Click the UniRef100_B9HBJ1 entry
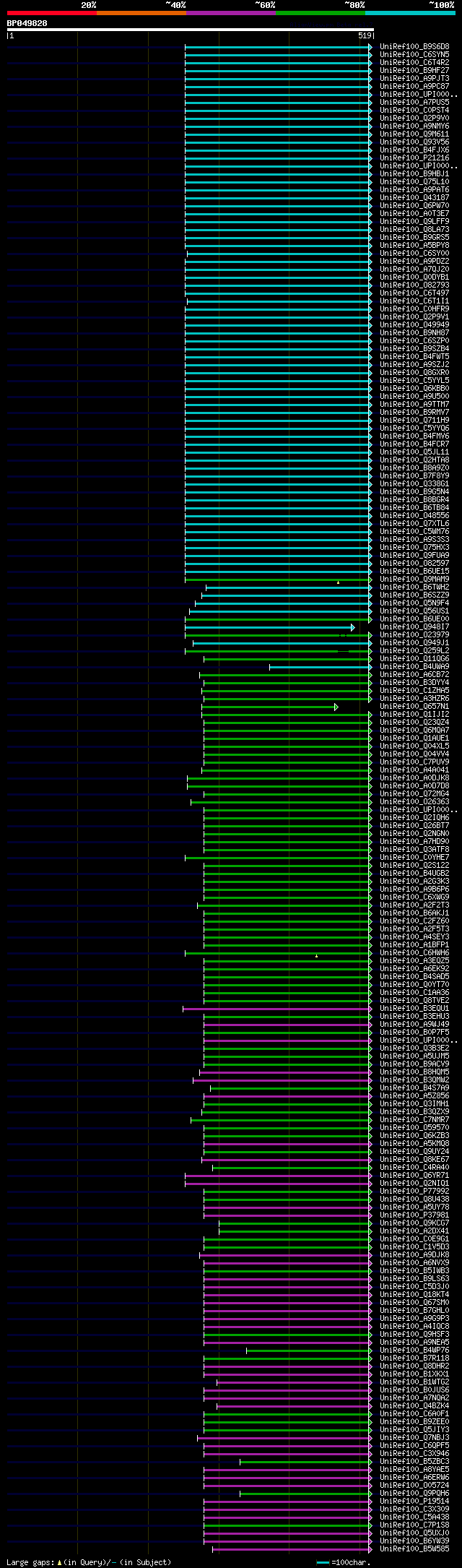Screen dimensions: 462x1568 (414, 173)
